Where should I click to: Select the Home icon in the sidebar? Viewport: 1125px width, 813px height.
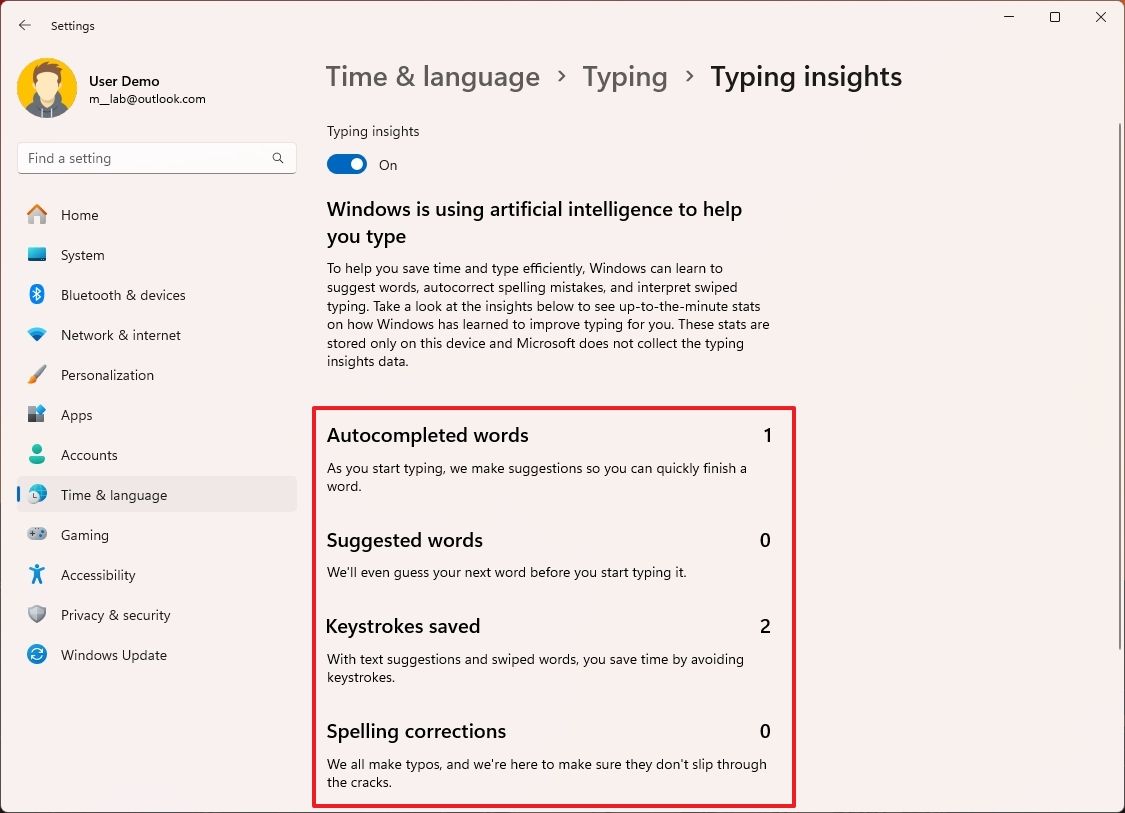point(40,215)
